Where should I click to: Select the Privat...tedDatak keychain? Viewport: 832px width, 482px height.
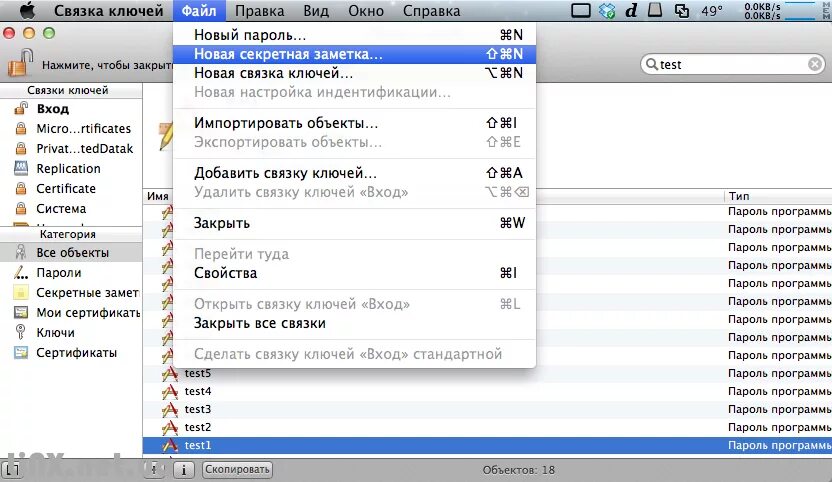pyautogui.click(x=71, y=149)
